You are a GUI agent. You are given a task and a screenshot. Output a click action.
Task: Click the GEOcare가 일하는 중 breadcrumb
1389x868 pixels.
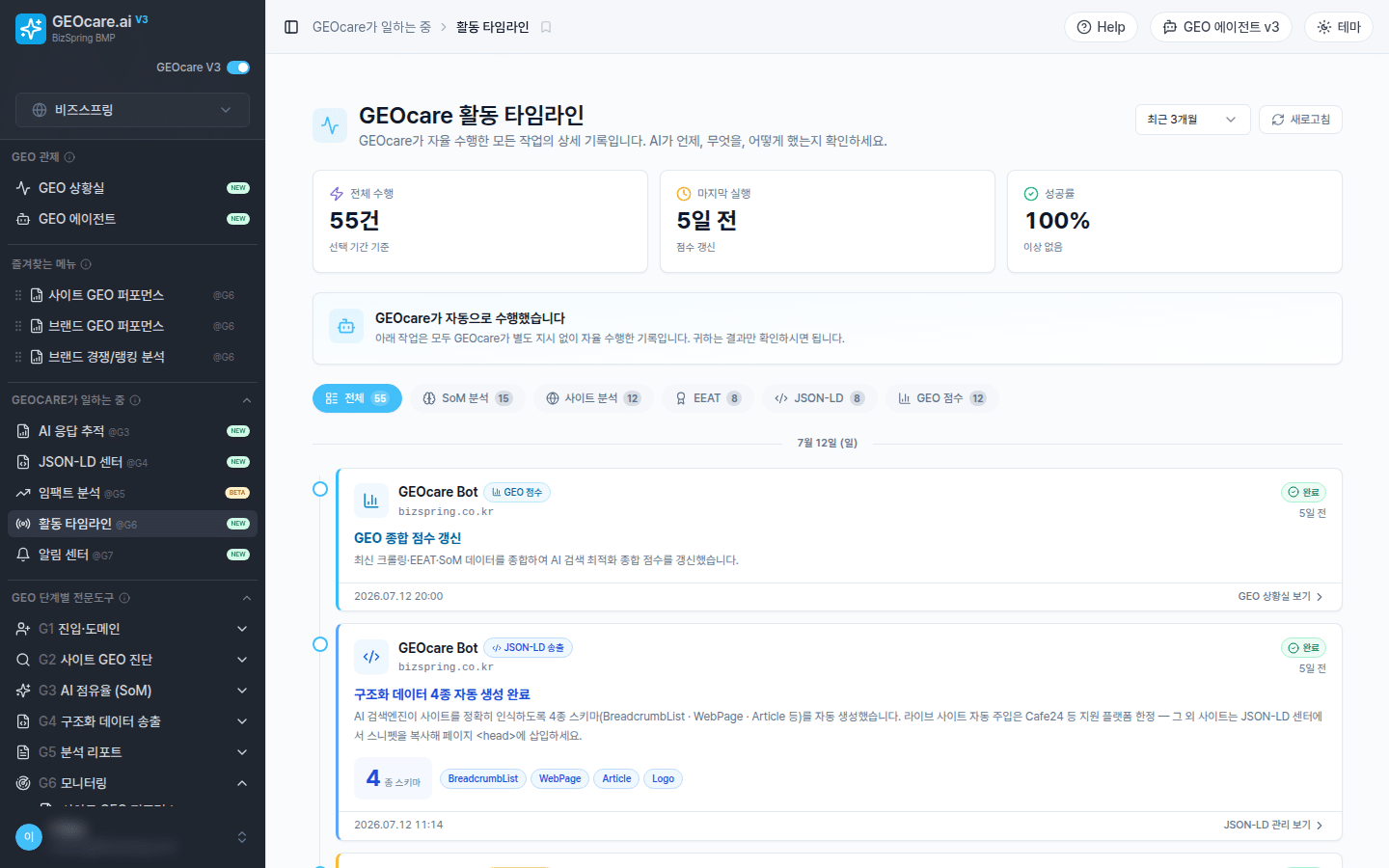tap(371, 27)
